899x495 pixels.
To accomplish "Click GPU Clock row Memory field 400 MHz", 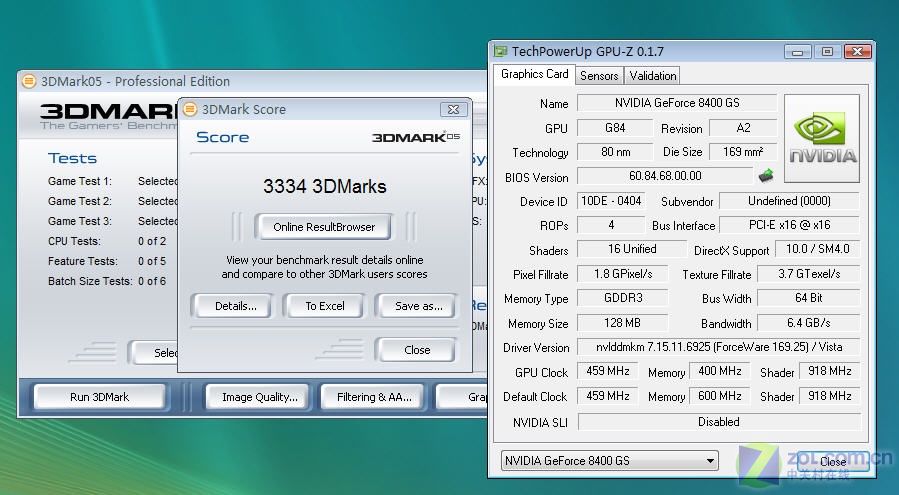I will [x=720, y=371].
